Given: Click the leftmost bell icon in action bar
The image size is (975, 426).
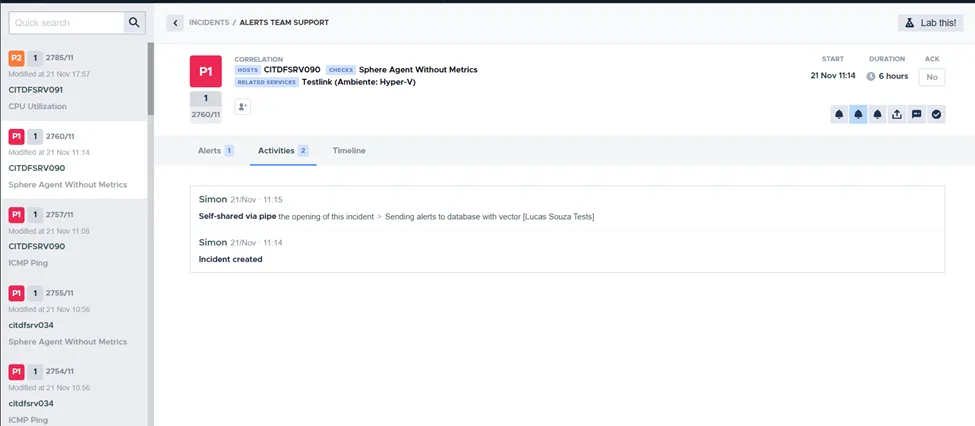Looking at the screenshot, I should click(839, 114).
